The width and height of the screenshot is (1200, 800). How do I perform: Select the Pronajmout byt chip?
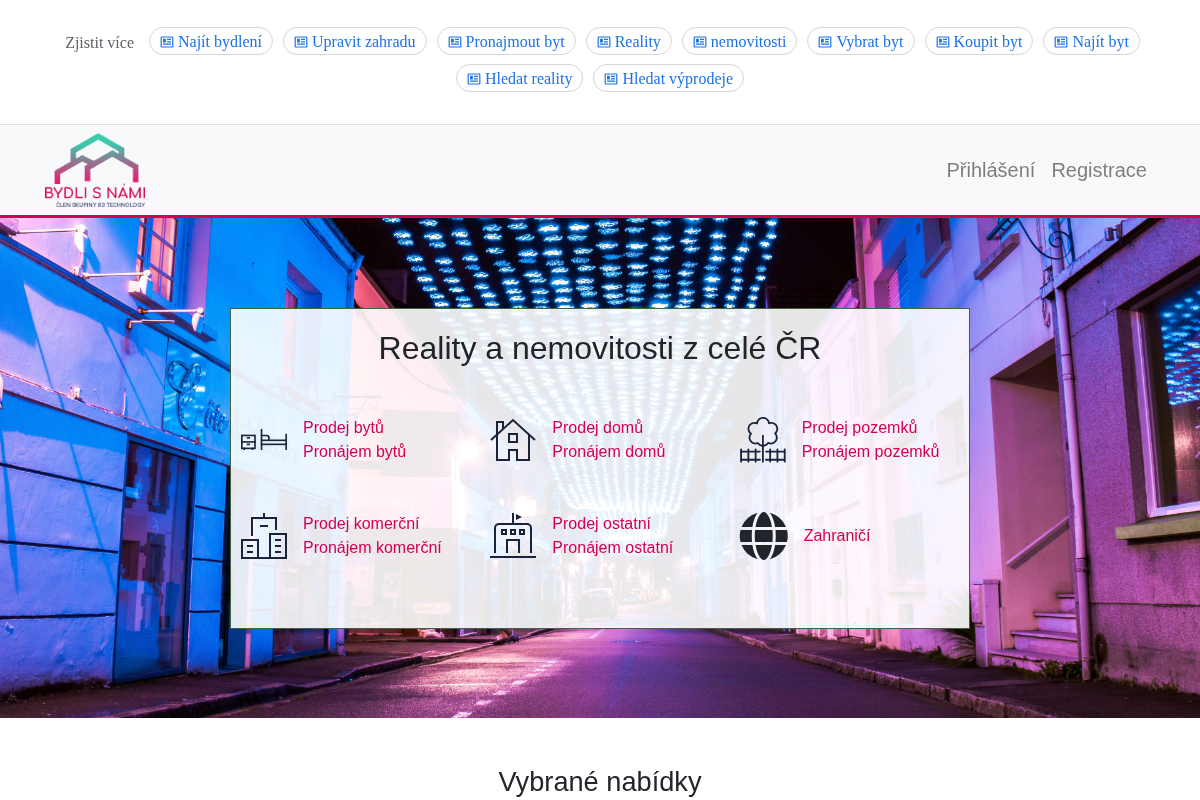coord(506,41)
